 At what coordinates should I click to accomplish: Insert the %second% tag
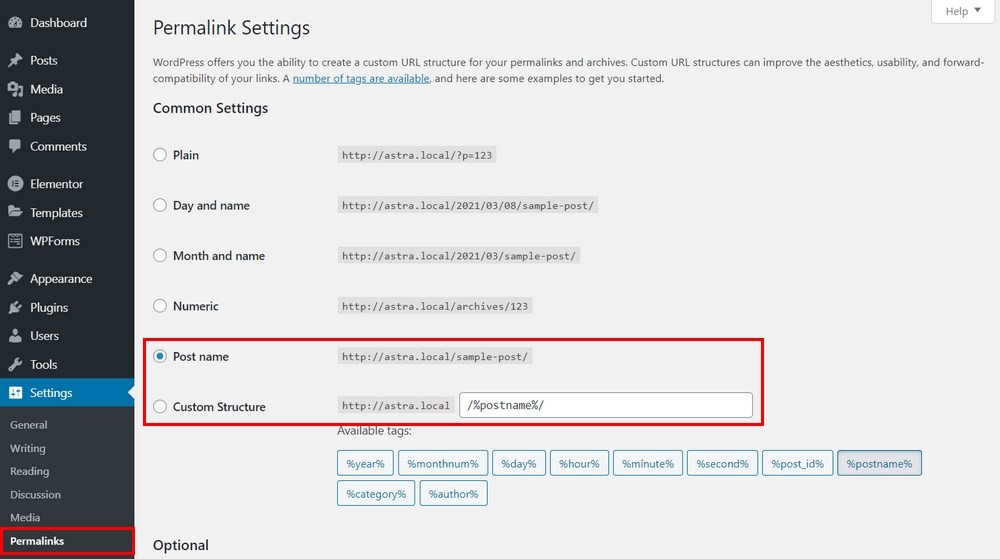pyautogui.click(x=723, y=463)
